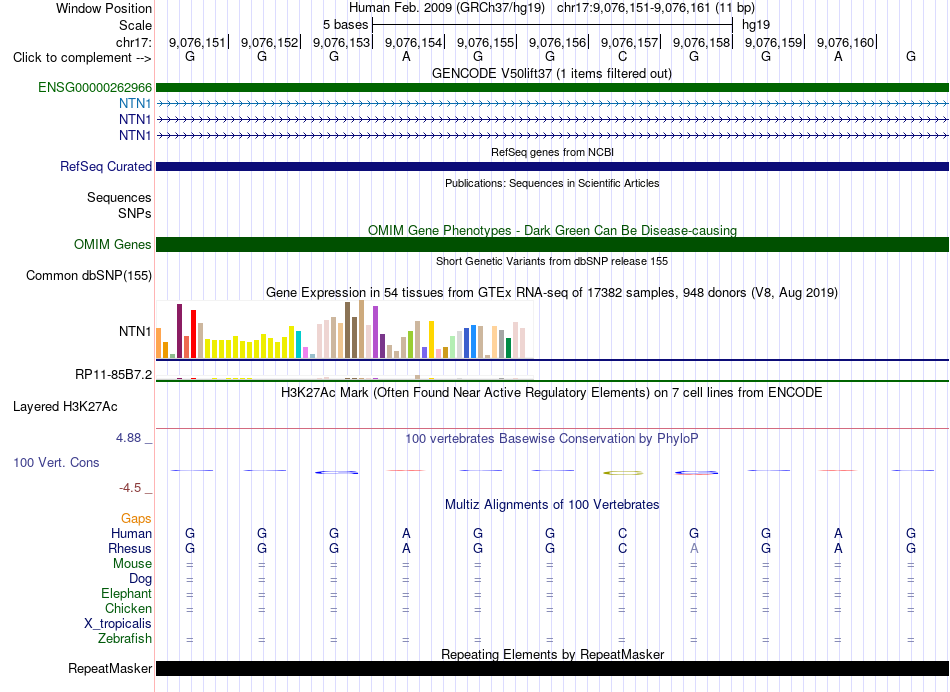This screenshot has height=692, width=950.
Task: Click the Scale row label
Action: click(135, 25)
